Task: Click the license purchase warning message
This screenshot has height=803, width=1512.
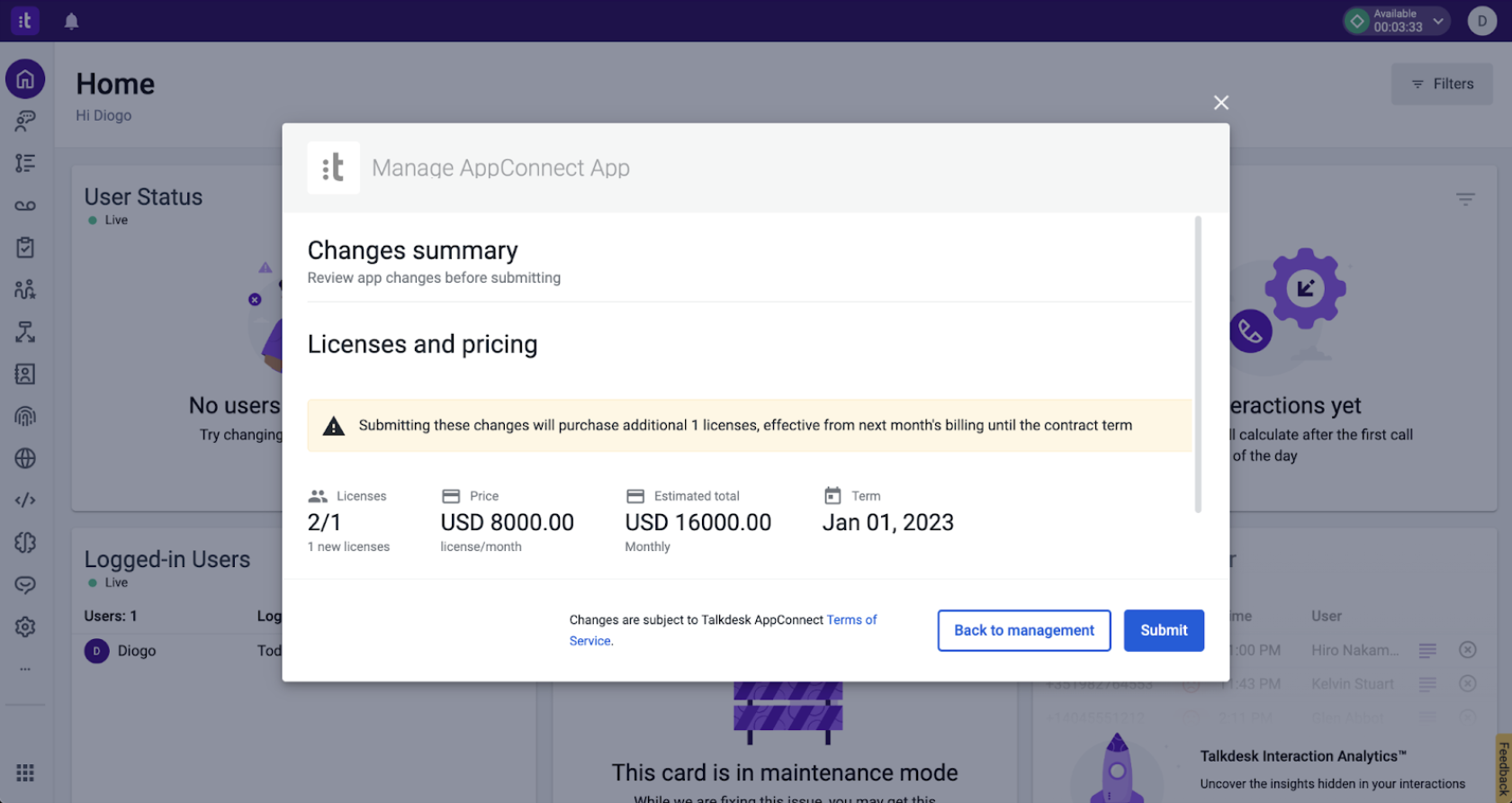Action: pyautogui.click(x=749, y=425)
